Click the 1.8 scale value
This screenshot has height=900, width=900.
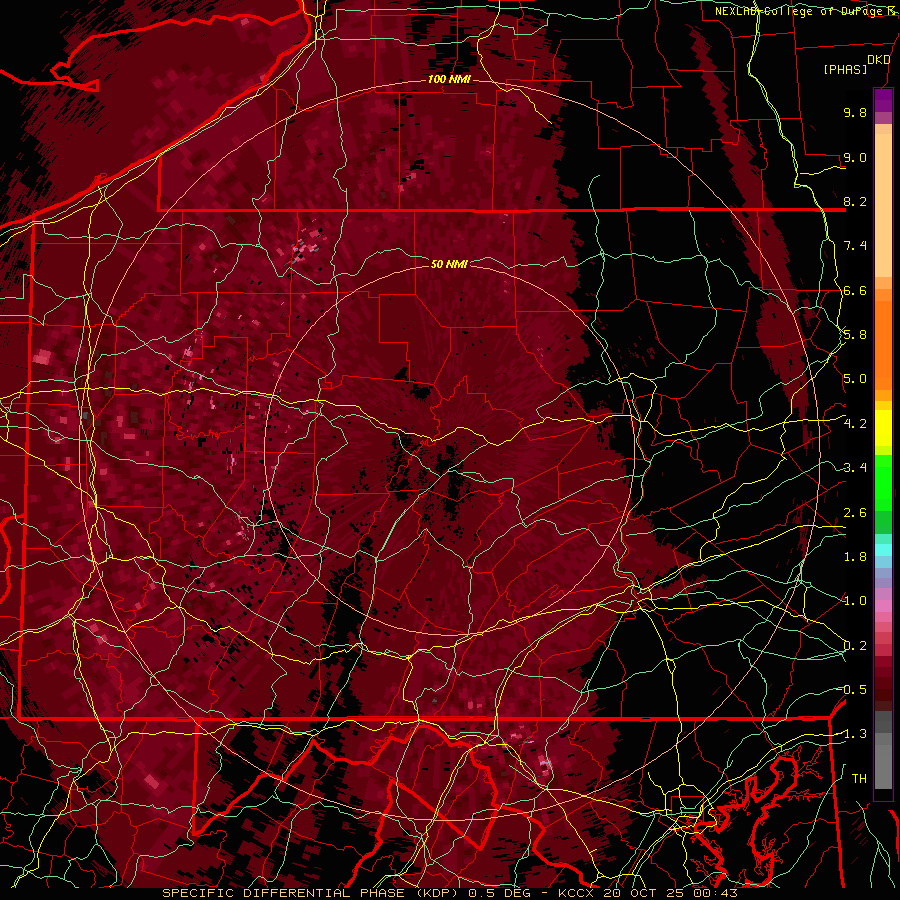(855, 557)
